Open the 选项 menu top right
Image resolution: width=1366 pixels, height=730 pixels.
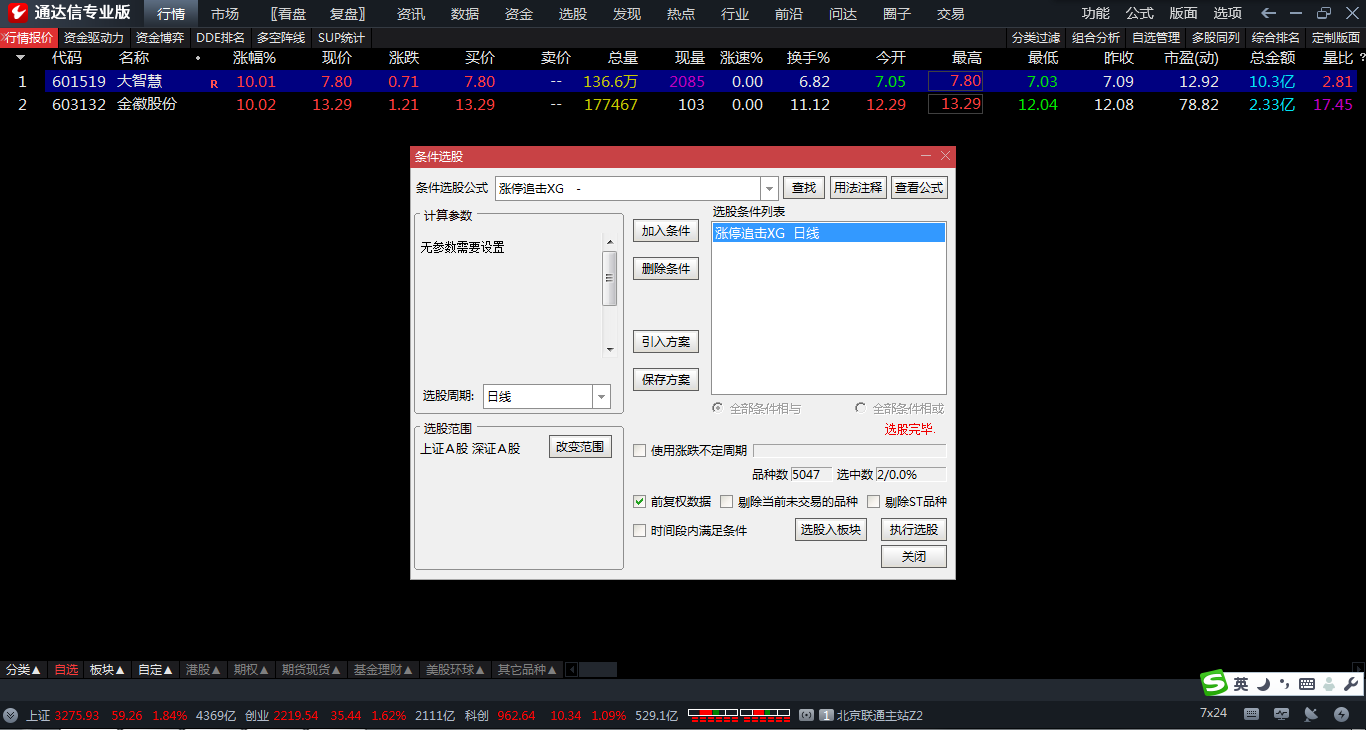(x=1227, y=13)
